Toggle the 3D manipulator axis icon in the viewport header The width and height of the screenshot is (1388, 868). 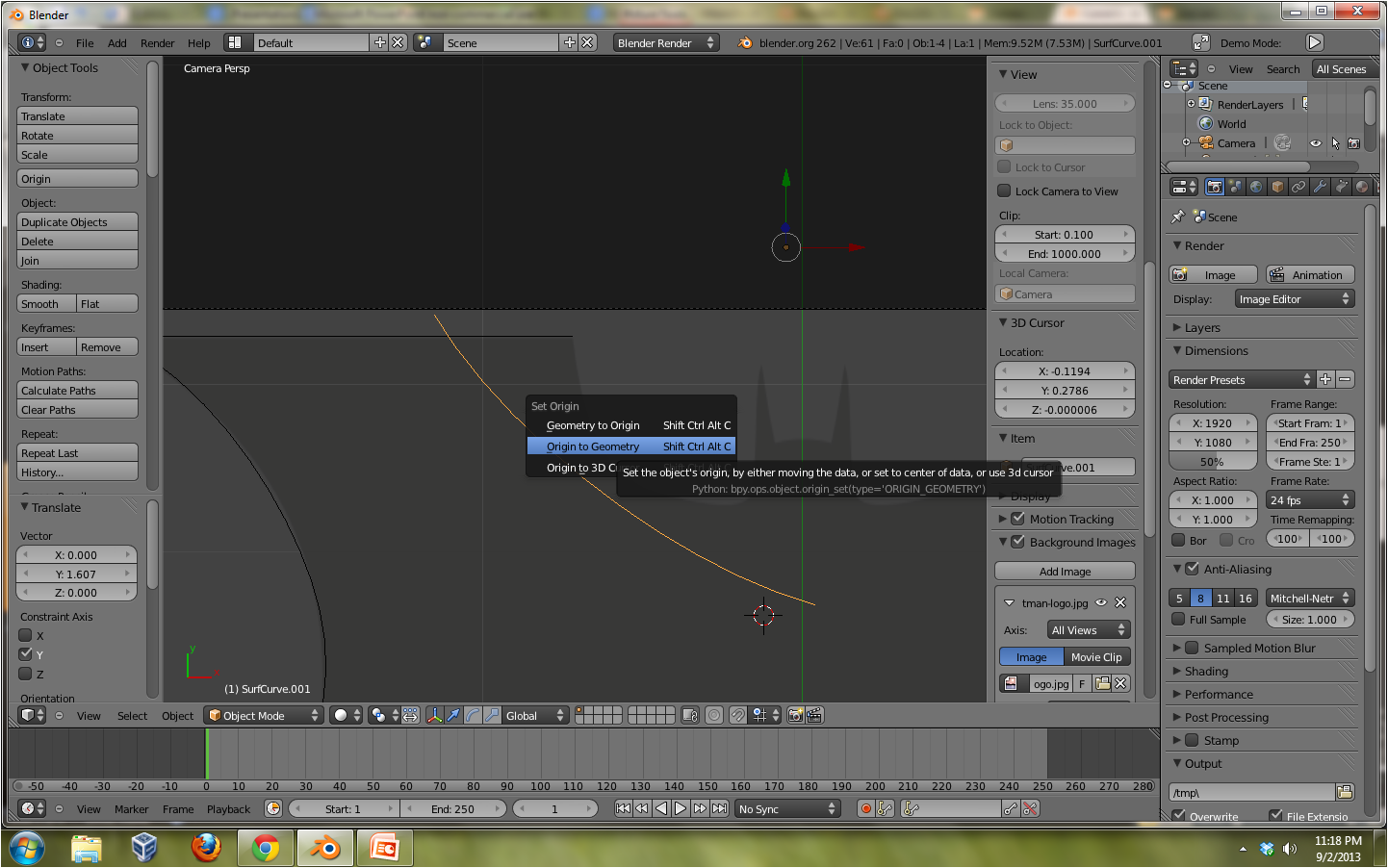(434, 715)
